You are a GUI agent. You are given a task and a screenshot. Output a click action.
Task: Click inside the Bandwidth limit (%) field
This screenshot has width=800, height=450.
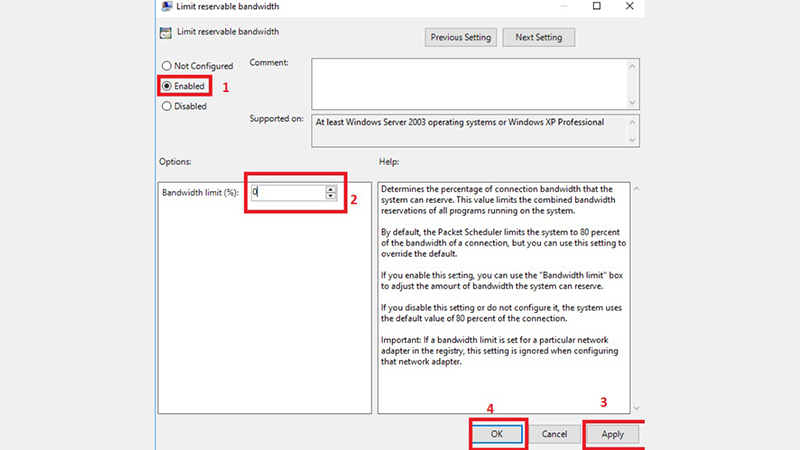coord(287,193)
